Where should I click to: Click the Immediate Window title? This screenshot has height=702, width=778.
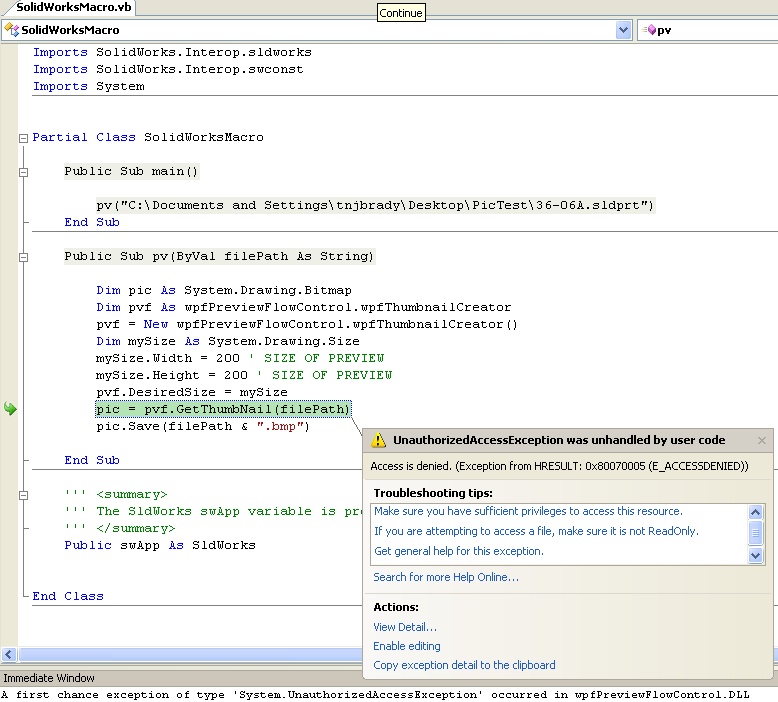coord(49,678)
